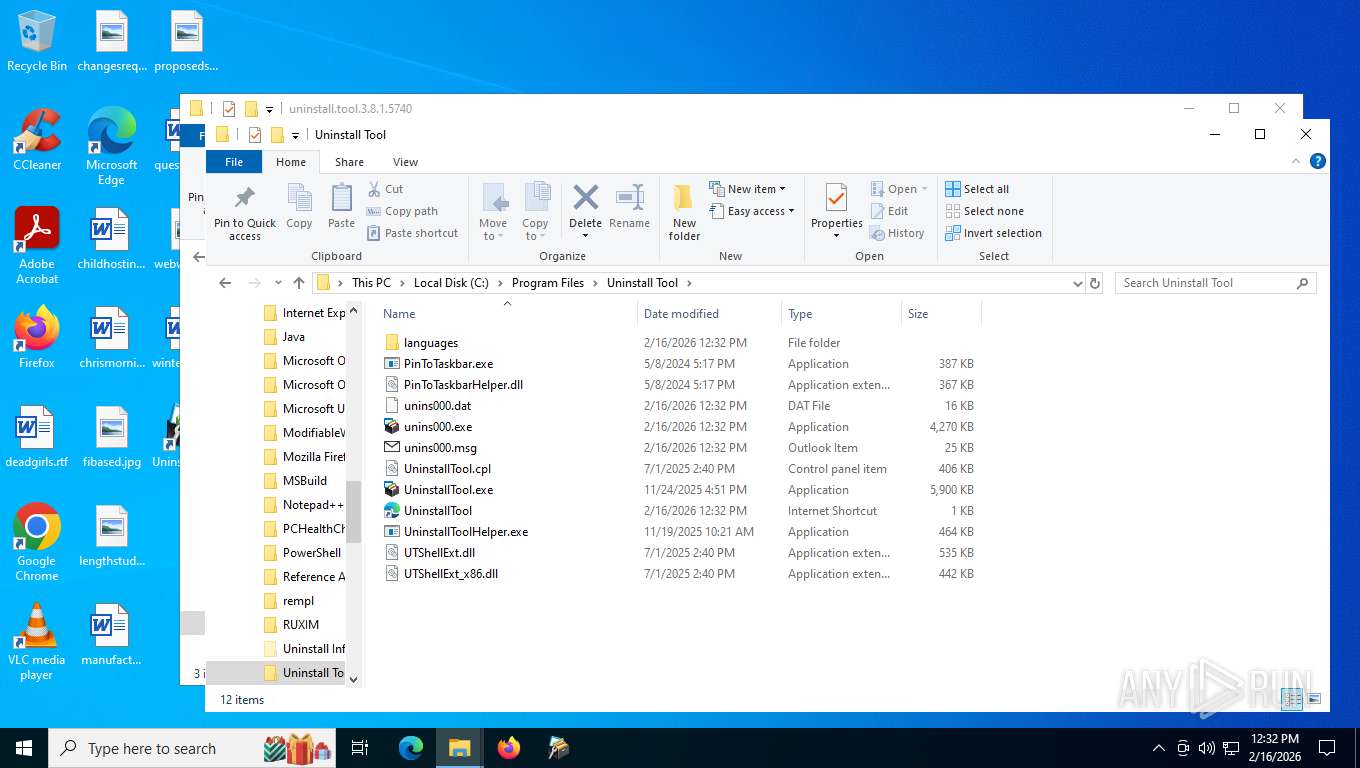Open the Windows Start menu

pos(23,748)
